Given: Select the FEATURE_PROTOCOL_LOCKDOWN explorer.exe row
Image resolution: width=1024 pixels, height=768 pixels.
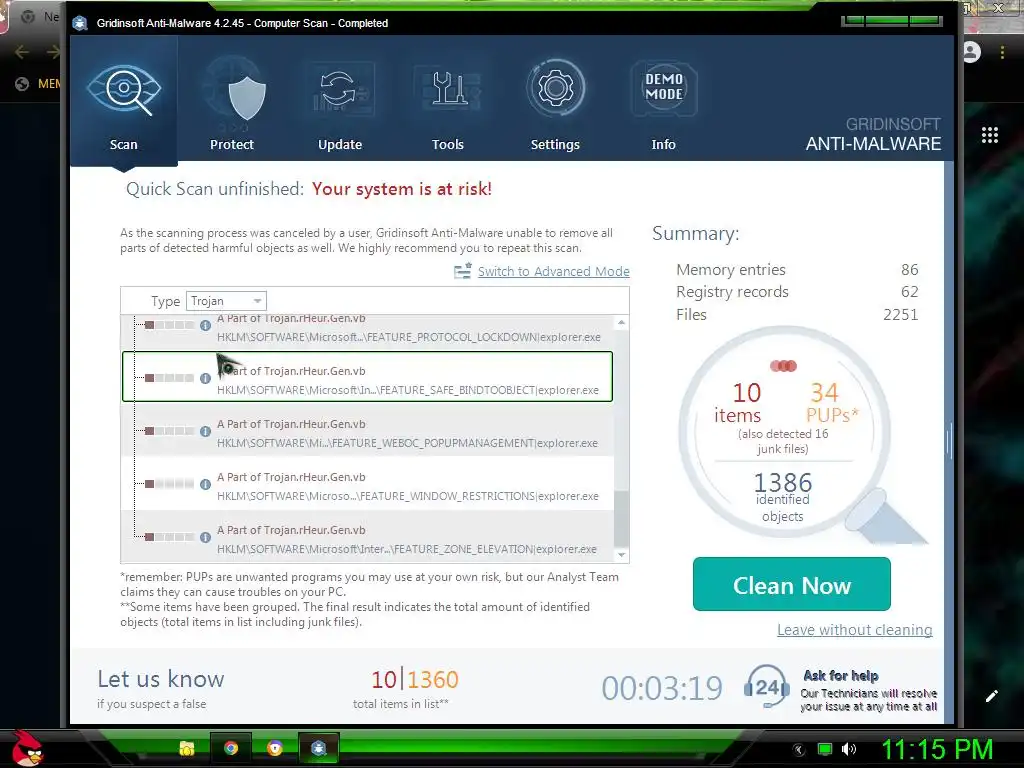Looking at the screenshot, I should tap(367, 332).
